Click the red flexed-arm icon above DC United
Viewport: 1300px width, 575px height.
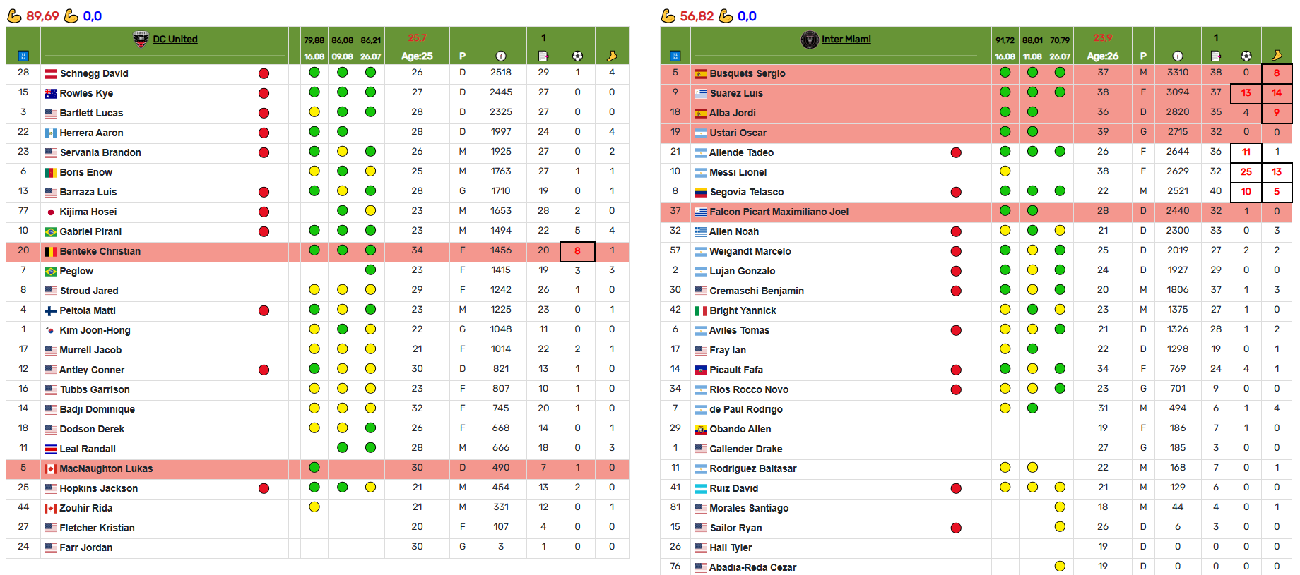14,16
